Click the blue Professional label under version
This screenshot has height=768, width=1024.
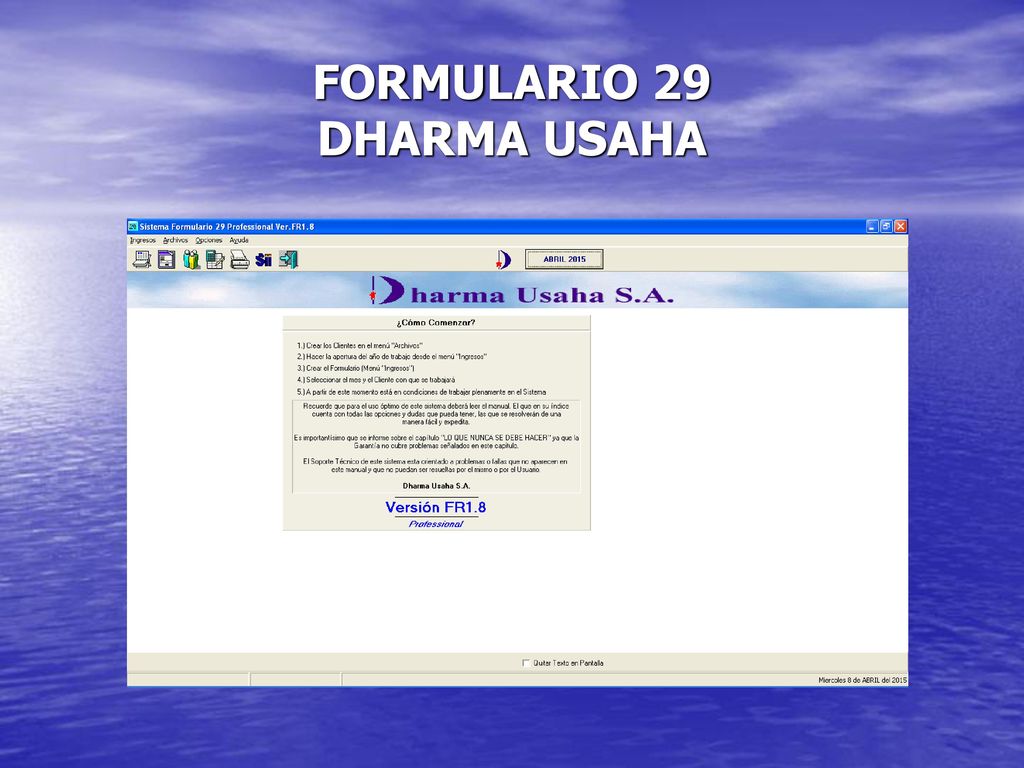click(436, 524)
